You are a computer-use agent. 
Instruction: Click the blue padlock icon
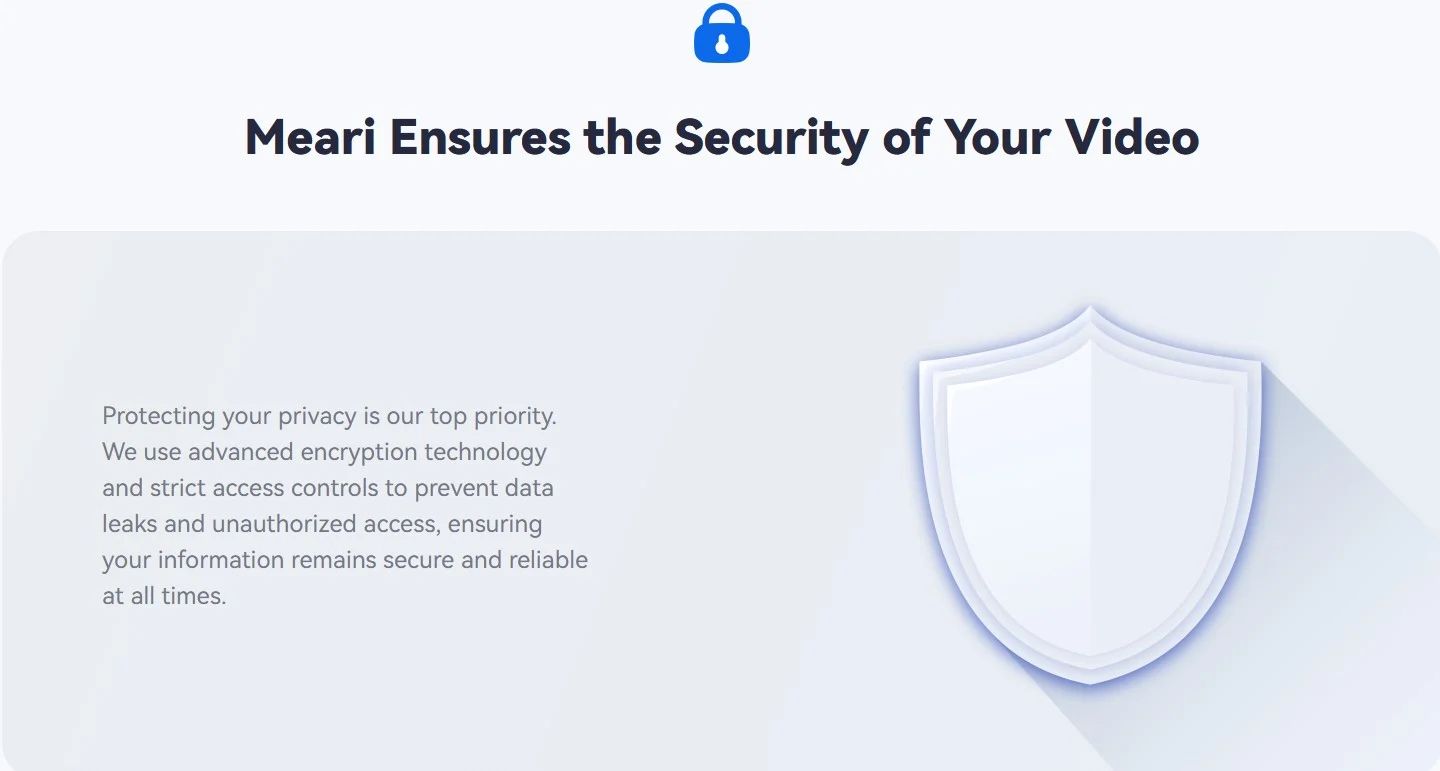(x=721, y=34)
